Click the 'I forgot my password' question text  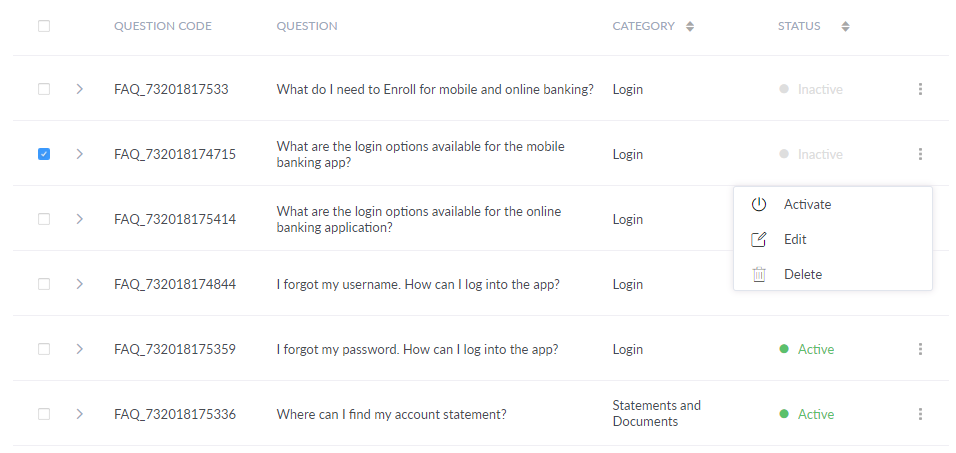[417, 349]
